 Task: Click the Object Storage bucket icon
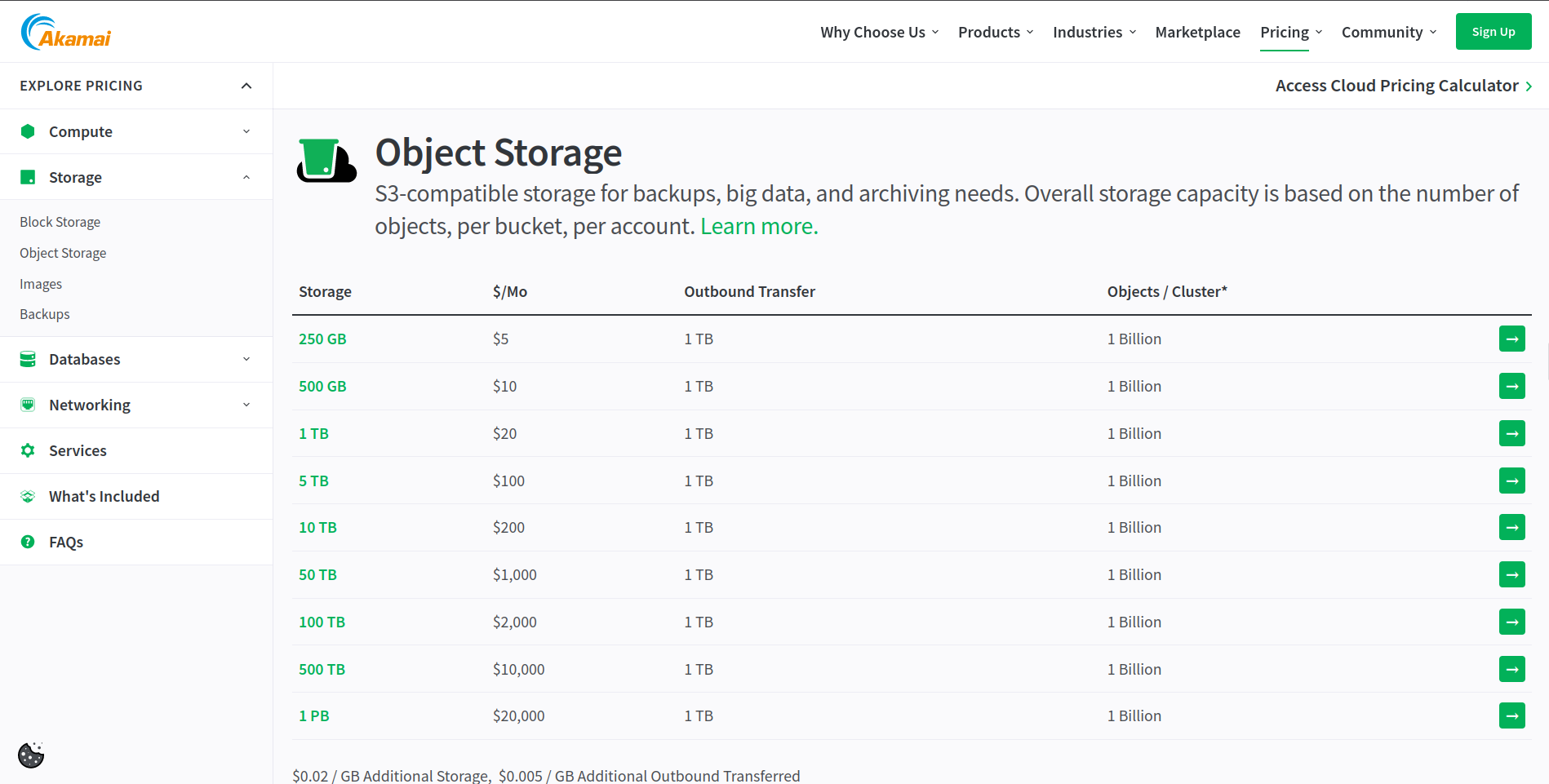[326, 160]
